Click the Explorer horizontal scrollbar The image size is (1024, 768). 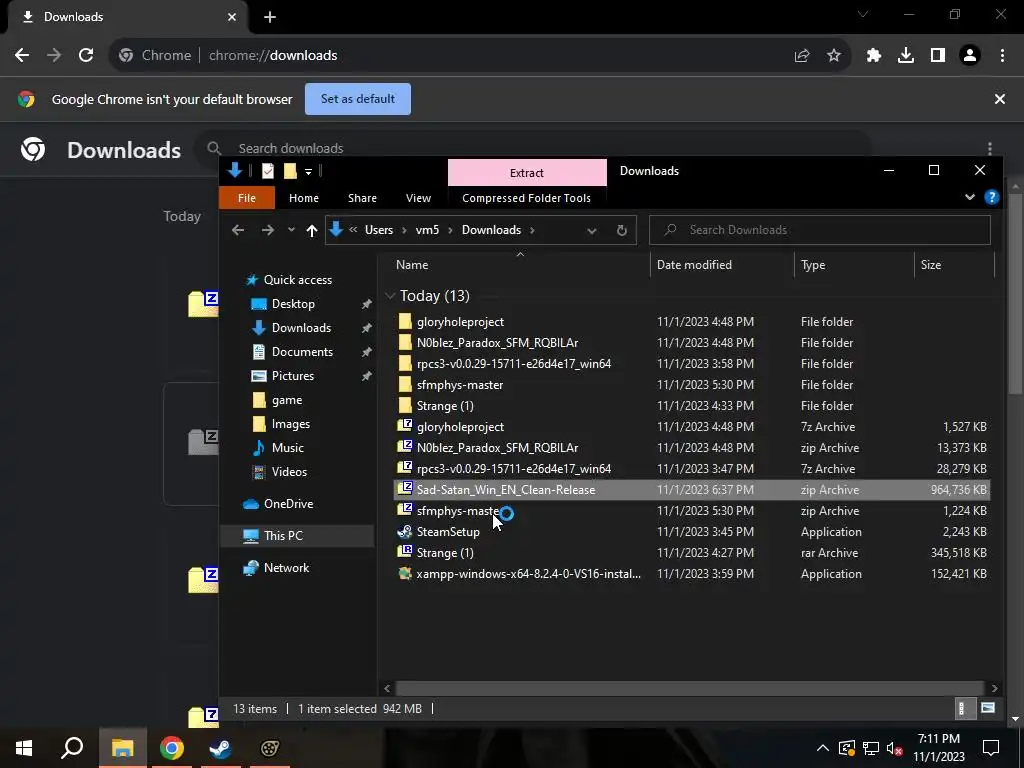point(690,688)
